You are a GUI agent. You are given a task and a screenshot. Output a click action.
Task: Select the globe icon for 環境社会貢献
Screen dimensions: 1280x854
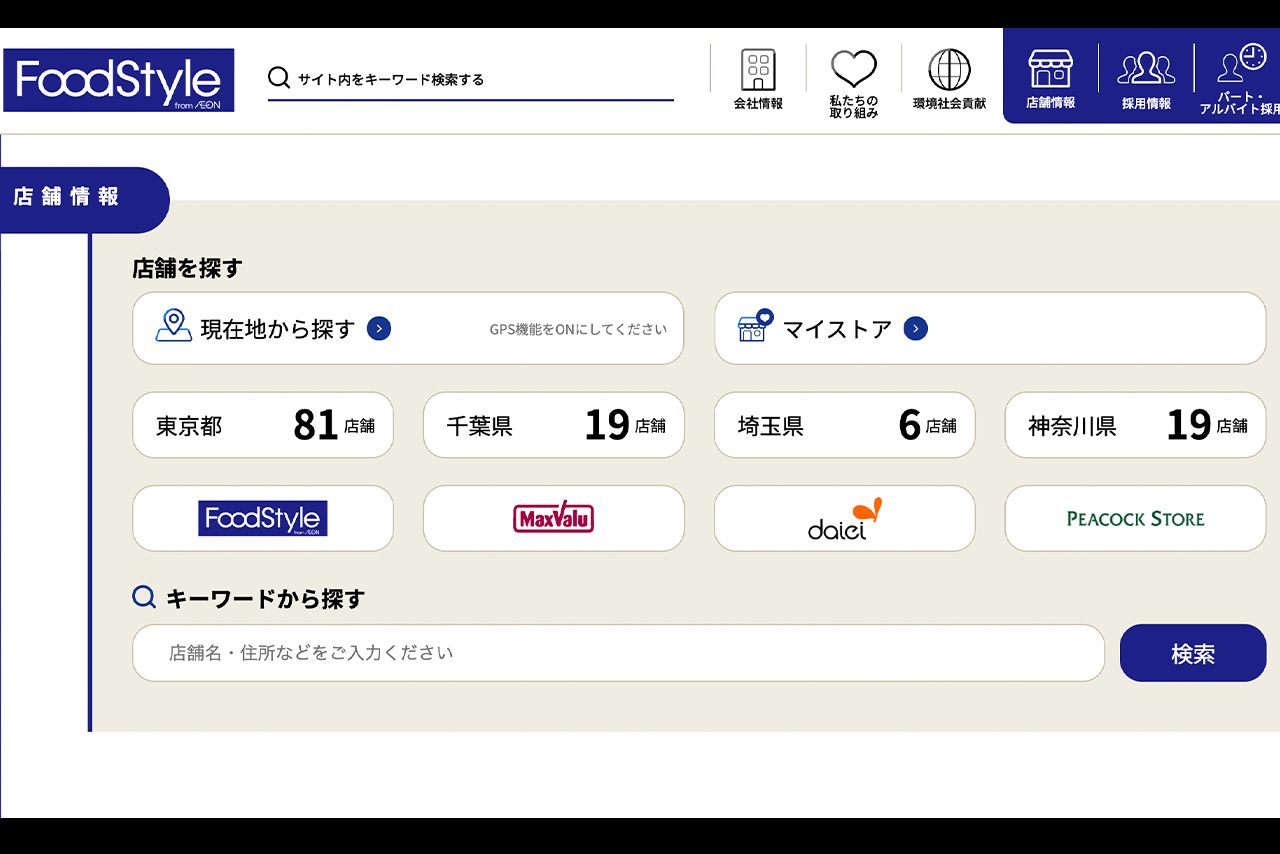[950, 68]
